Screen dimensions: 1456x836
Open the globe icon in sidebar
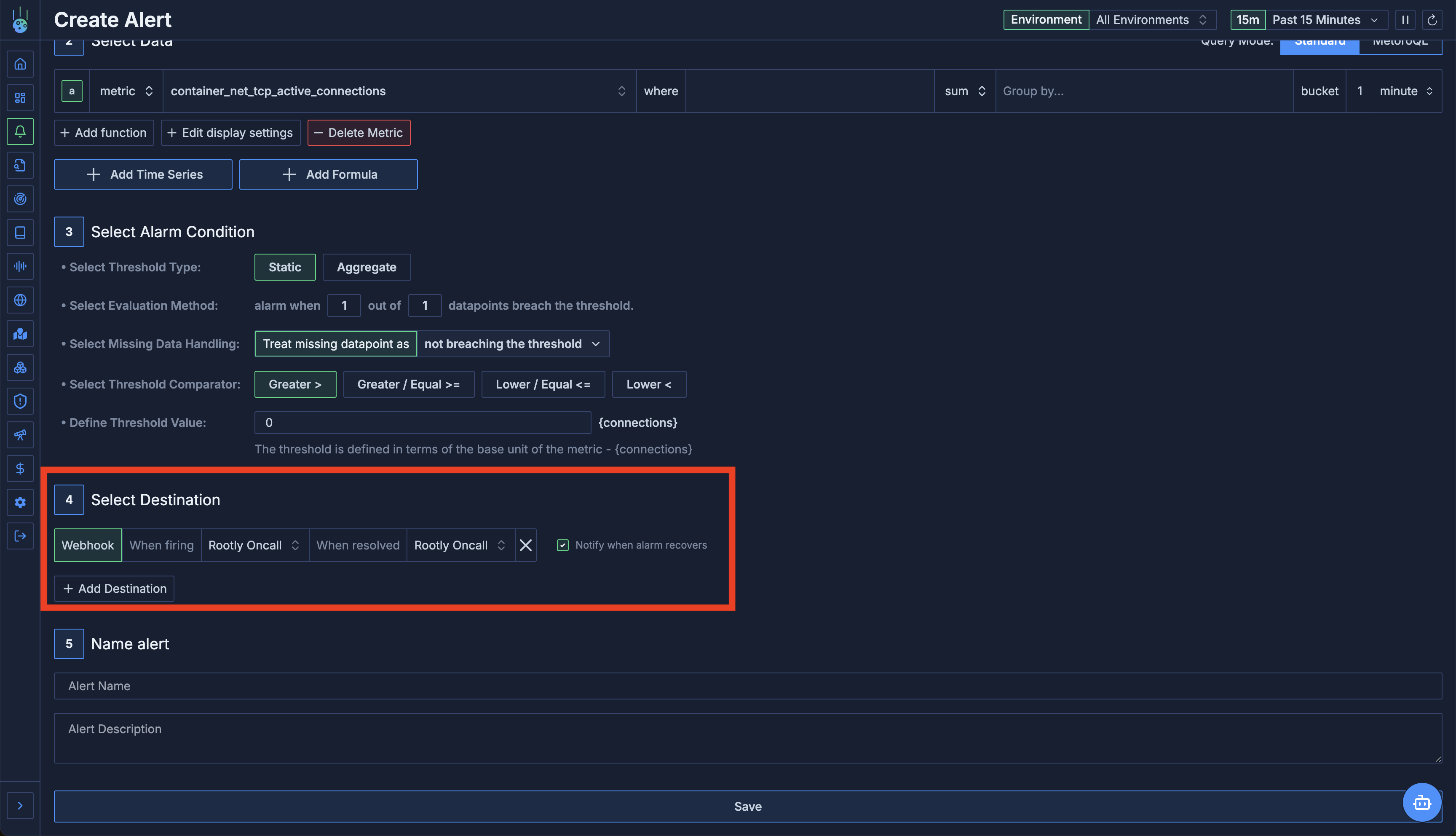[20, 300]
